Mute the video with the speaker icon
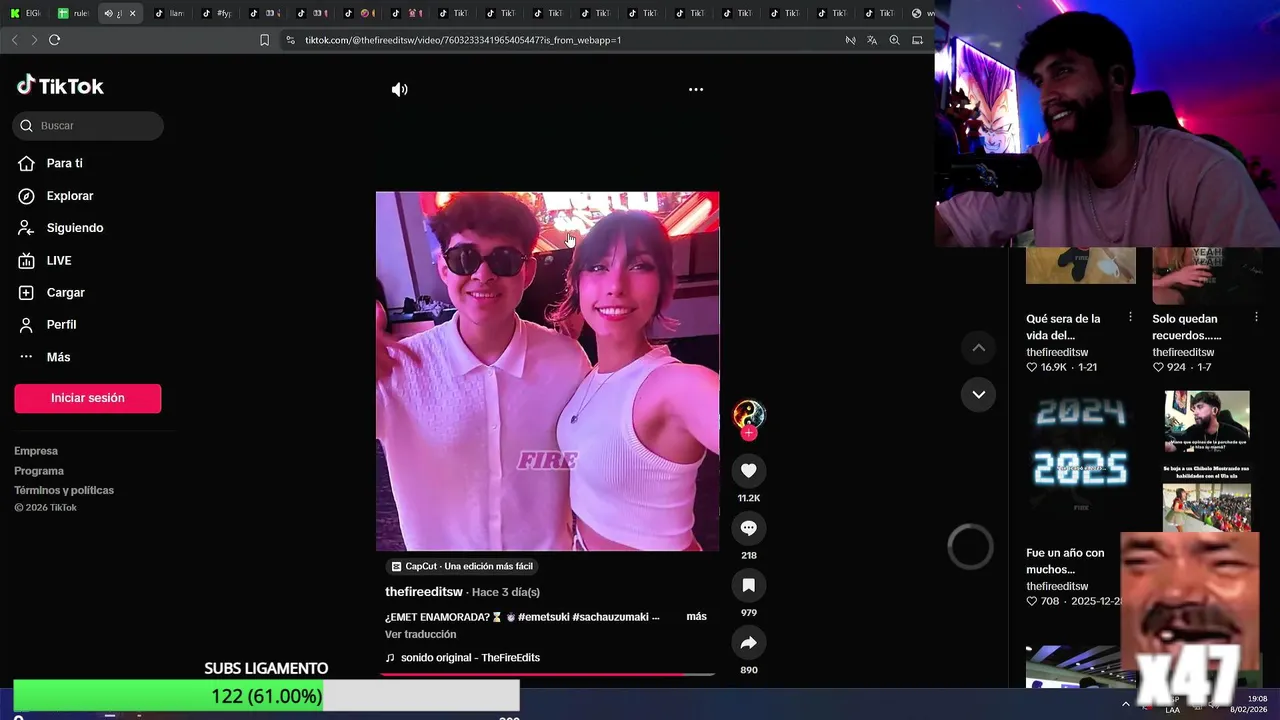 click(399, 89)
